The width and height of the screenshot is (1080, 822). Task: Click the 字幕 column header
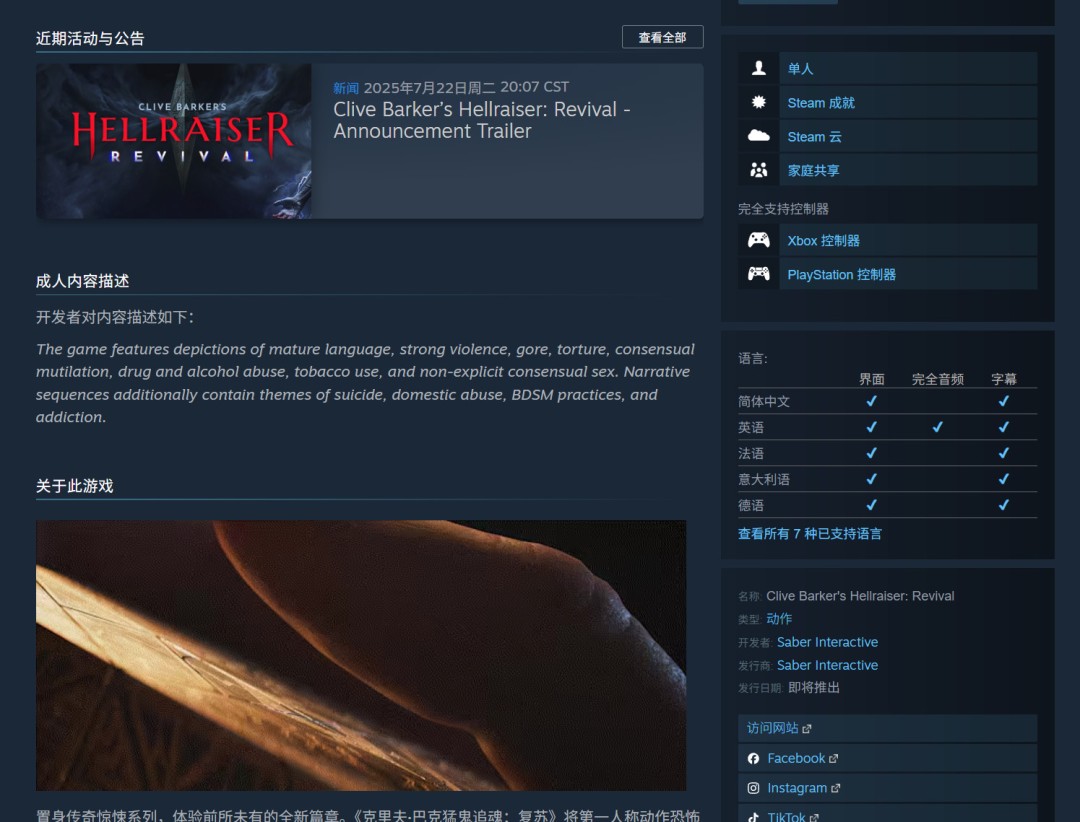1004,379
